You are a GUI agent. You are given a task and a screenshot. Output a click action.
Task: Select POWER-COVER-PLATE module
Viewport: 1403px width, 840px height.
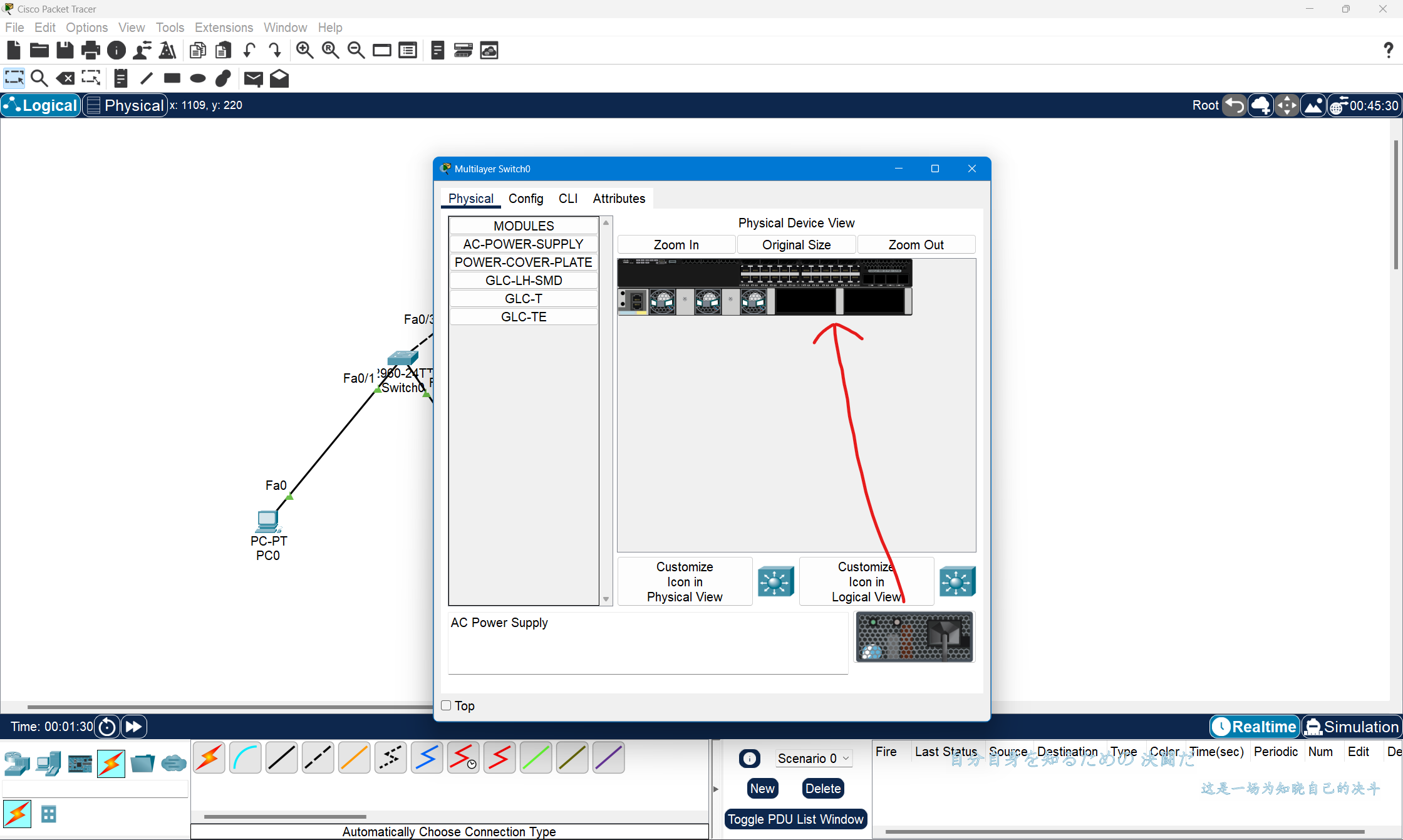(524, 262)
